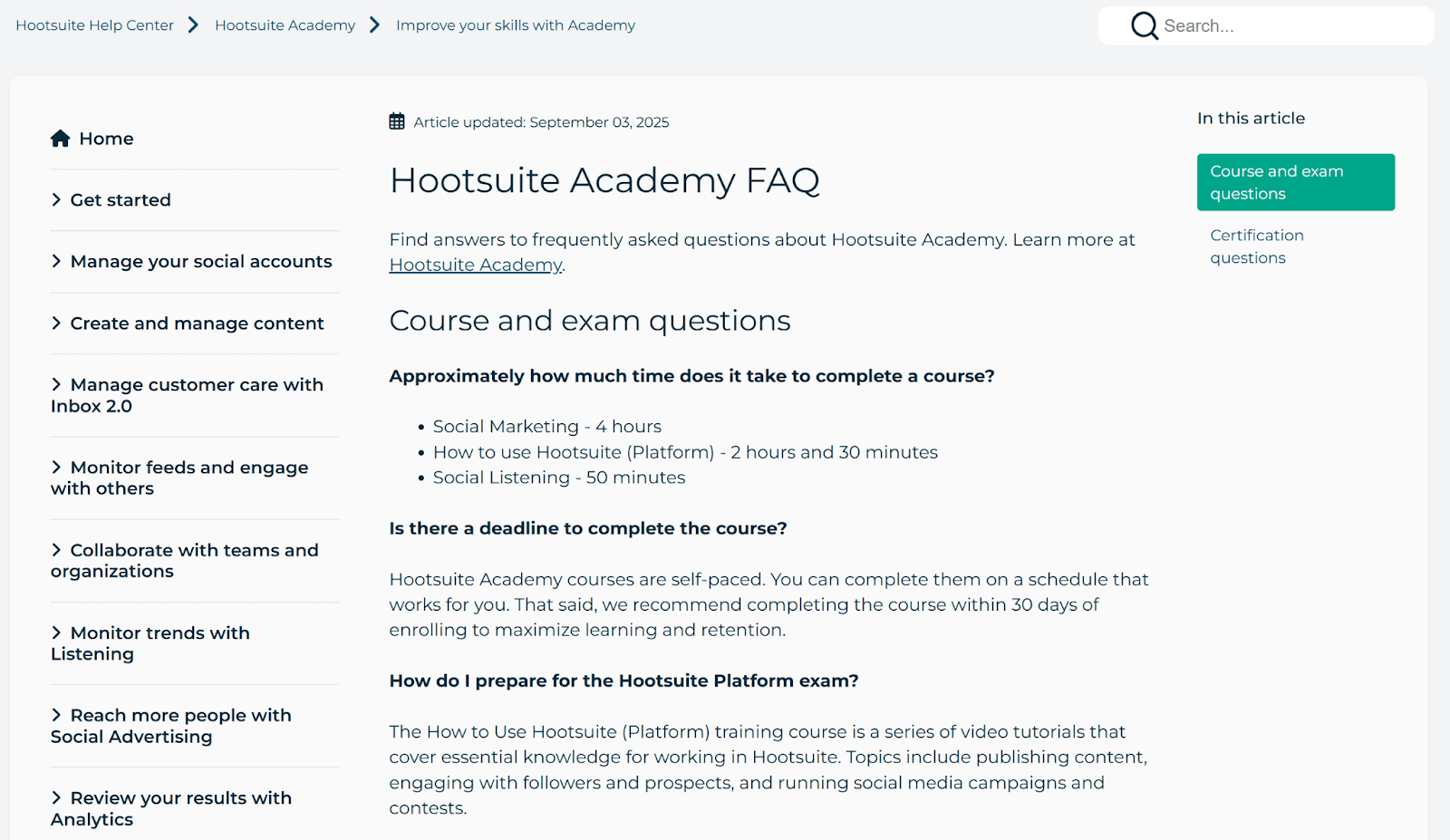The image size is (1450, 840).
Task: Click the search magnifying glass icon
Action: 1144,25
